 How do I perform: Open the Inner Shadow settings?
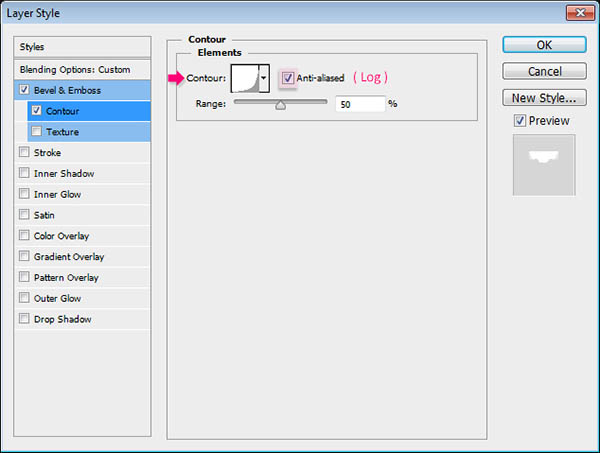click(x=82, y=173)
